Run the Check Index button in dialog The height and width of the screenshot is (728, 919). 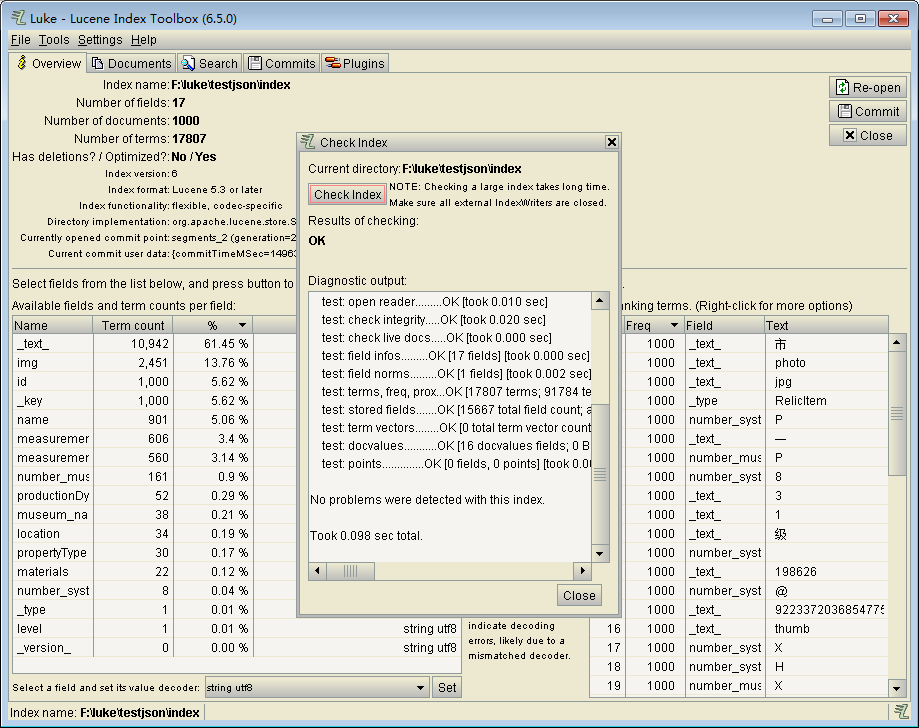point(348,195)
